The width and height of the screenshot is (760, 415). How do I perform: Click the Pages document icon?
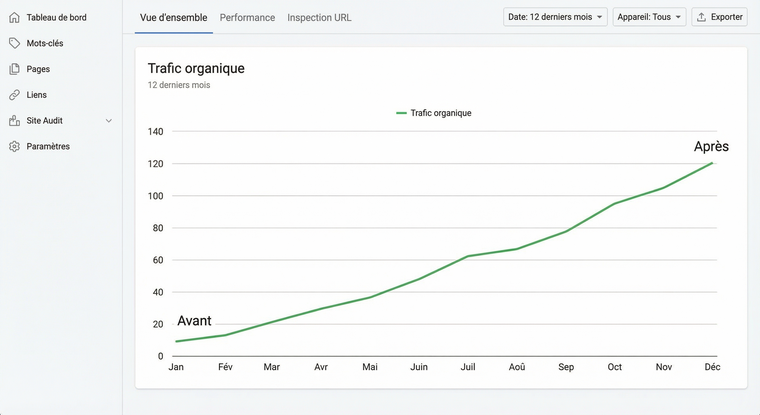tap(14, 69)
